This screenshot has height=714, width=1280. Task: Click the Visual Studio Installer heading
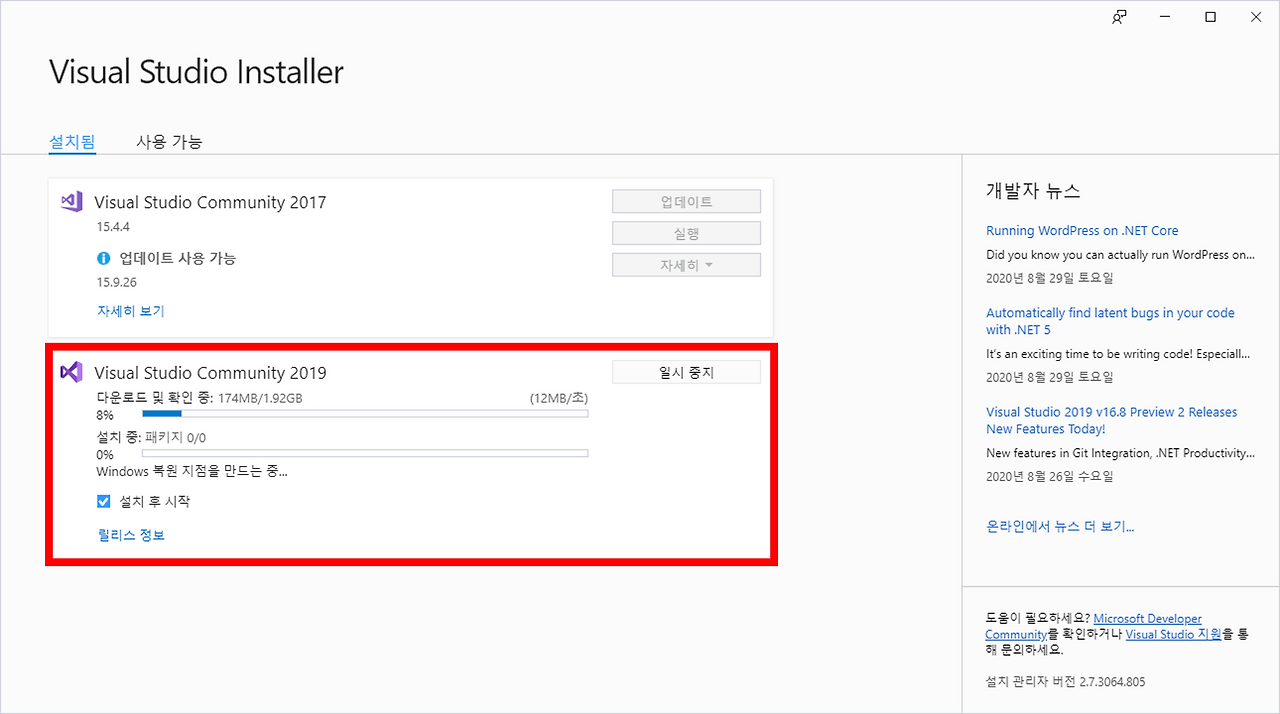pyautogui.click(x=197, y=72)
